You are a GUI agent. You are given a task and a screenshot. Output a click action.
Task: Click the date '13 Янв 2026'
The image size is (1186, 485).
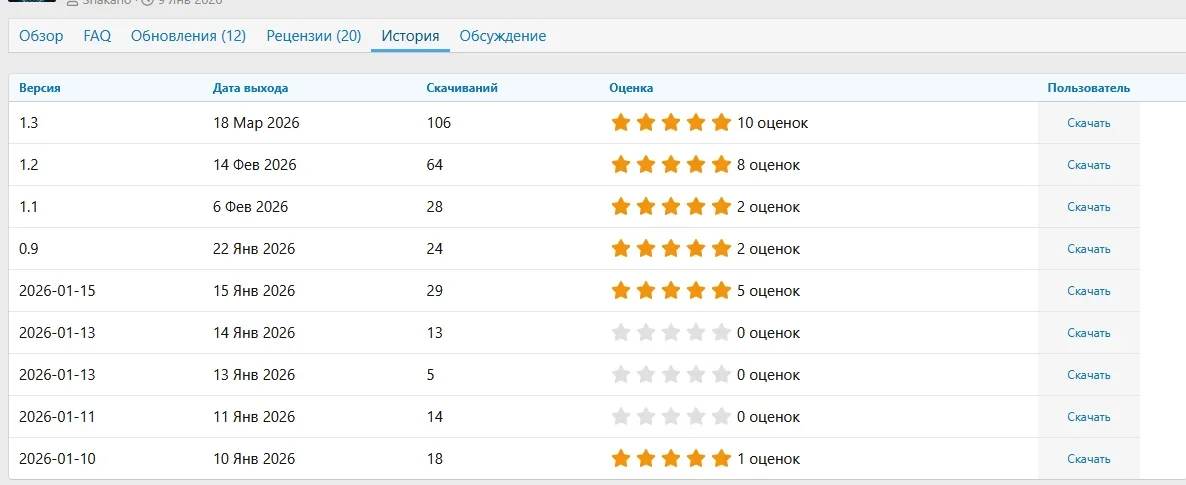pos(254,375)
